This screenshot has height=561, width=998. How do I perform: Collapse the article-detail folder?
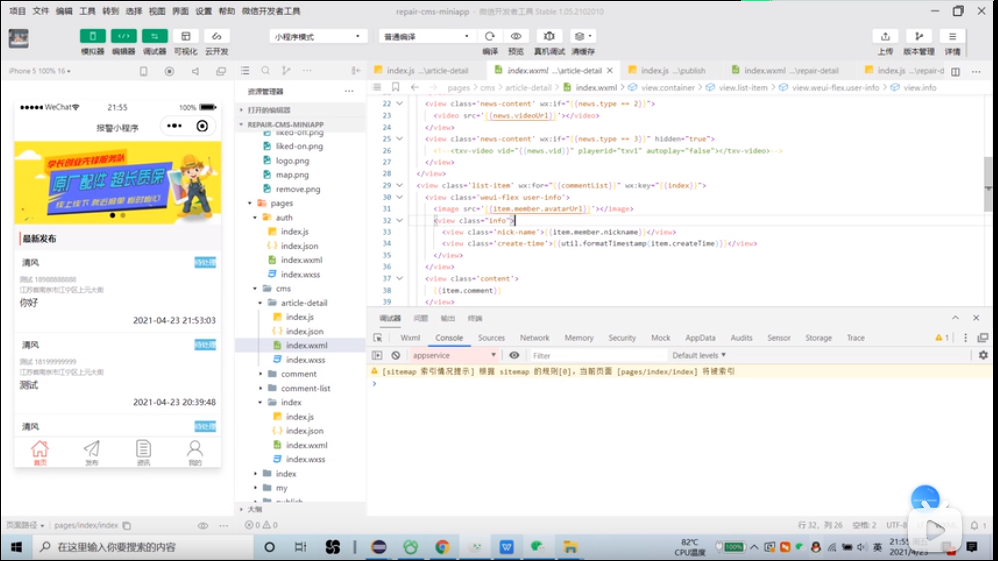click(260, 303)
